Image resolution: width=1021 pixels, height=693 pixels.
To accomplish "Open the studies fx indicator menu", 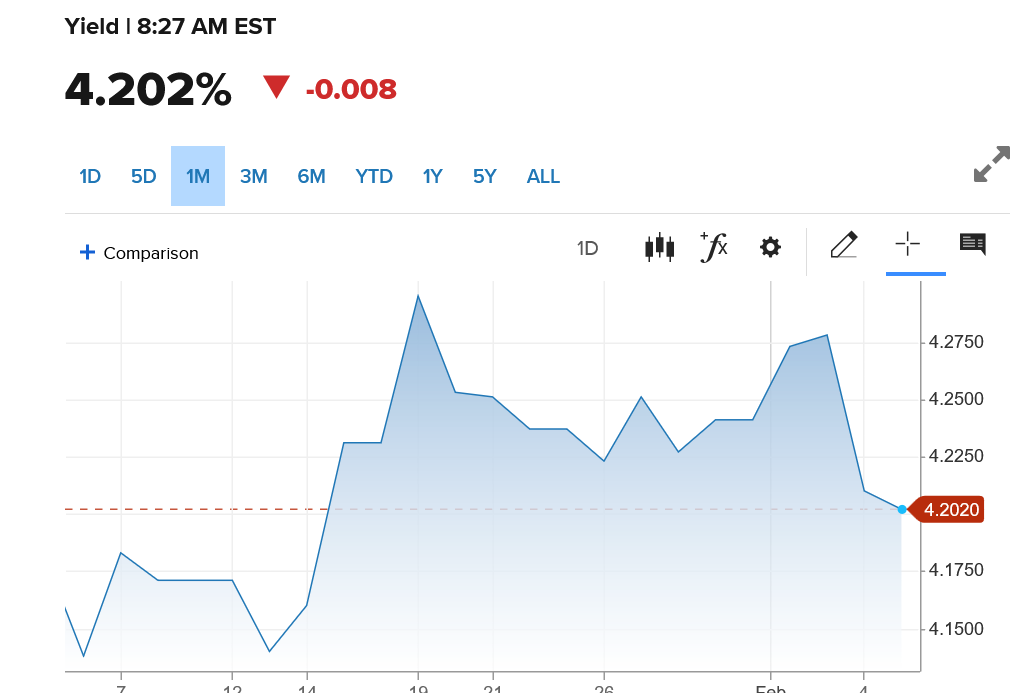I will (714, 246).
